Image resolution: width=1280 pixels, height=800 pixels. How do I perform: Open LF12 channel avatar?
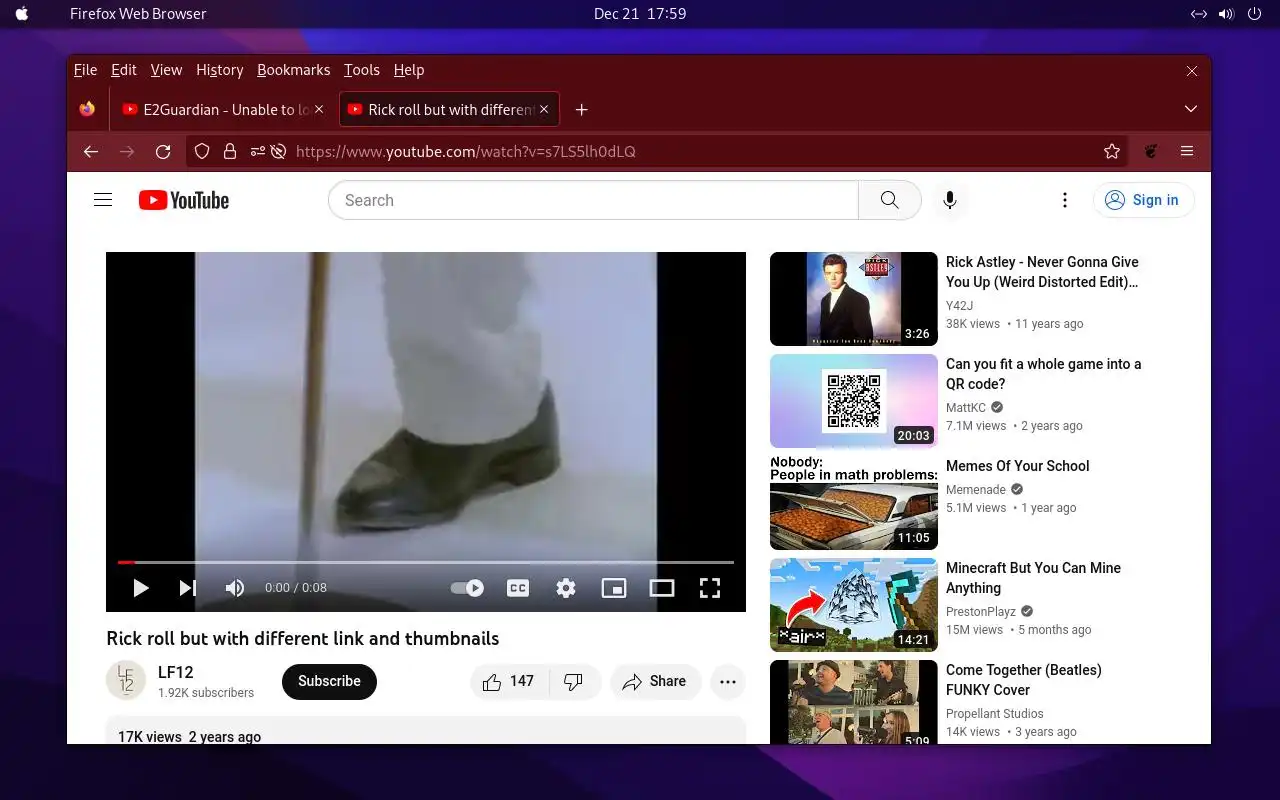point(126,681)
